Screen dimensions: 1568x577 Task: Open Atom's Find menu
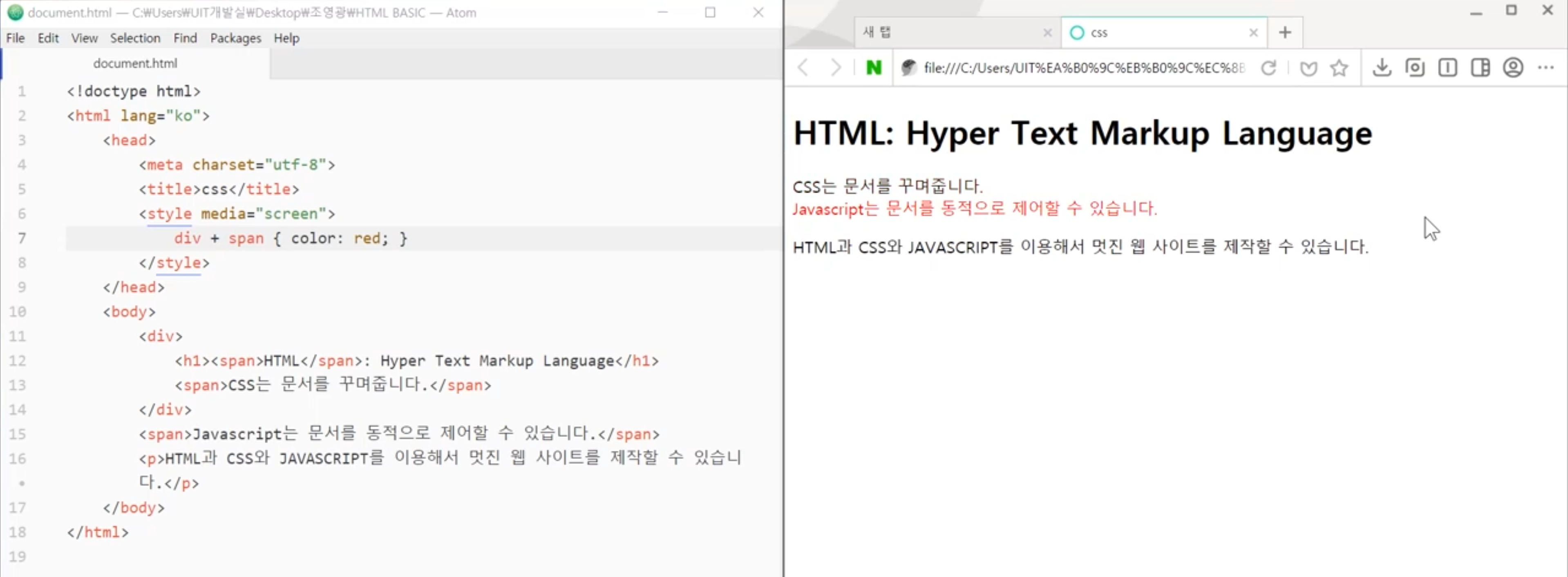[x=185, y=38]
